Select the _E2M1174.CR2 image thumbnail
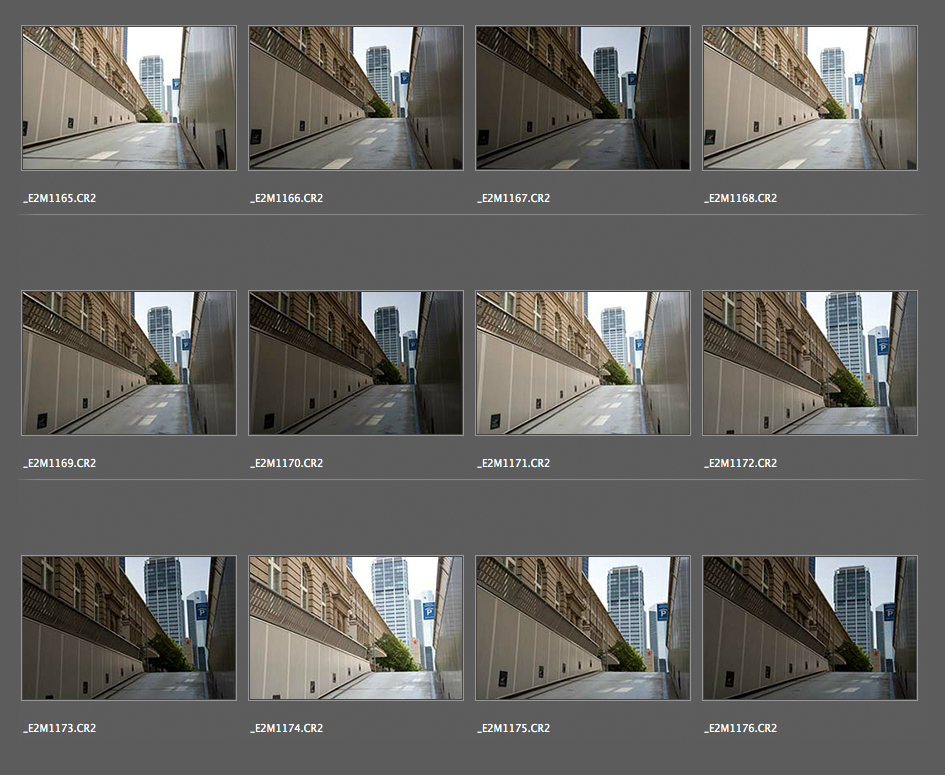The height and width of the screenshot is (775, 945). pos(356,628)
